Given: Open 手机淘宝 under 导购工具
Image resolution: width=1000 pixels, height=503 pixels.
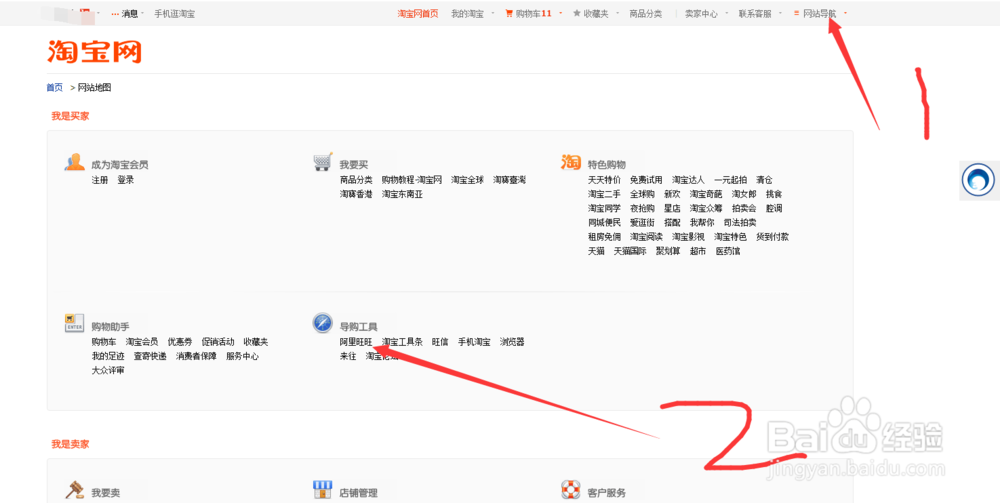Looking at the screenshot, I should (474, 342).
